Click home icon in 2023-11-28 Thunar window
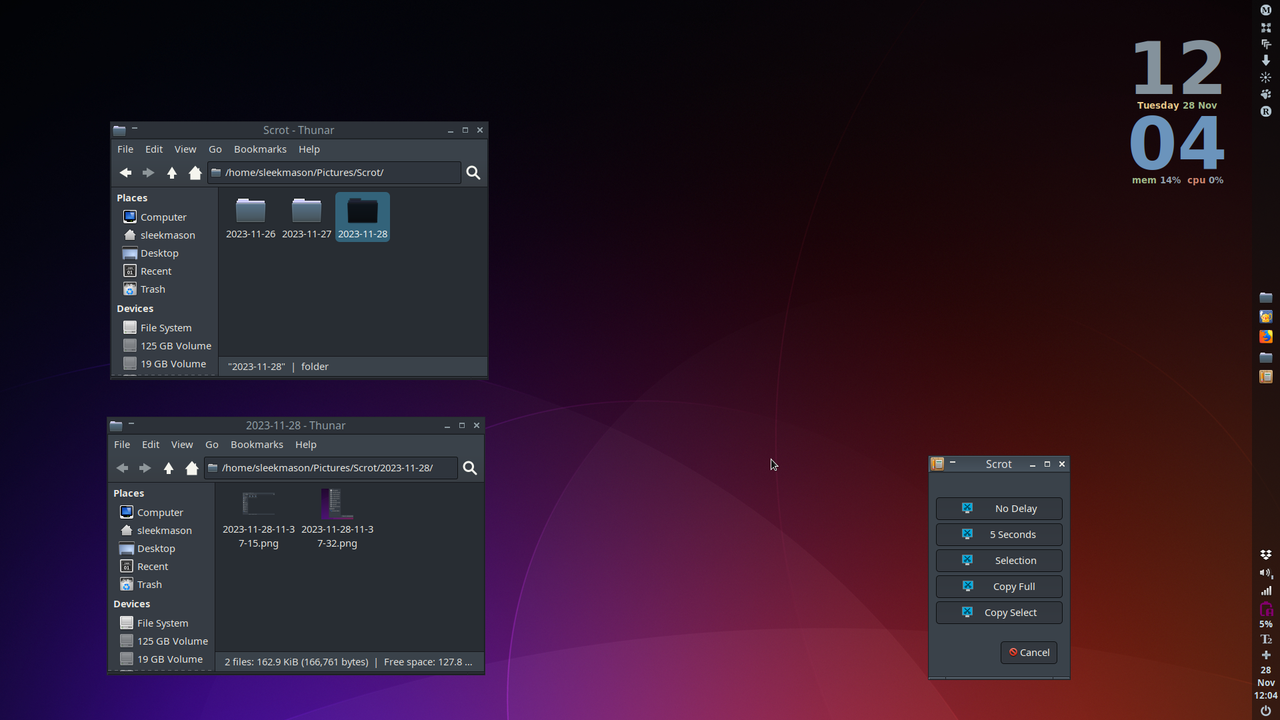 point(192,468)
